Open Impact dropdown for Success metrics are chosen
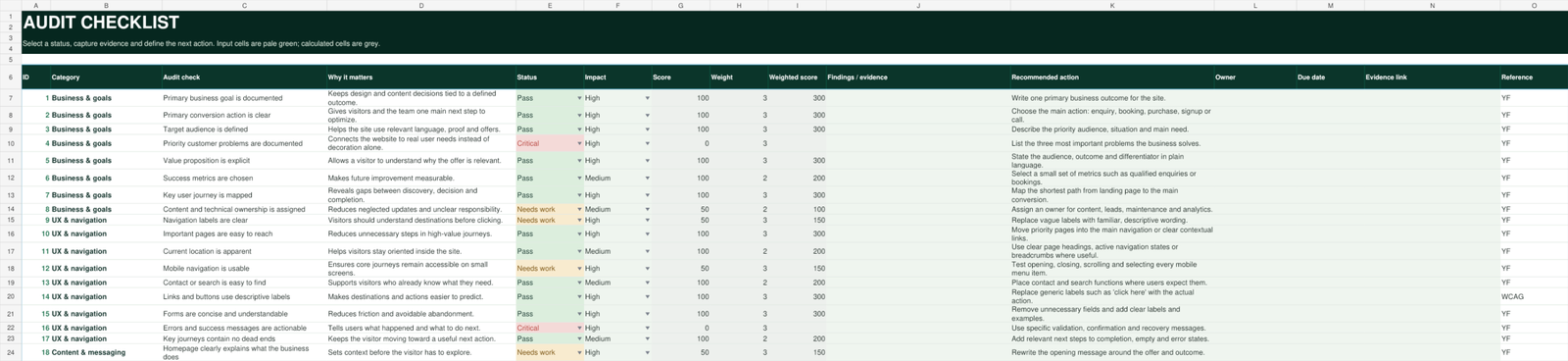 click(647, 179)
